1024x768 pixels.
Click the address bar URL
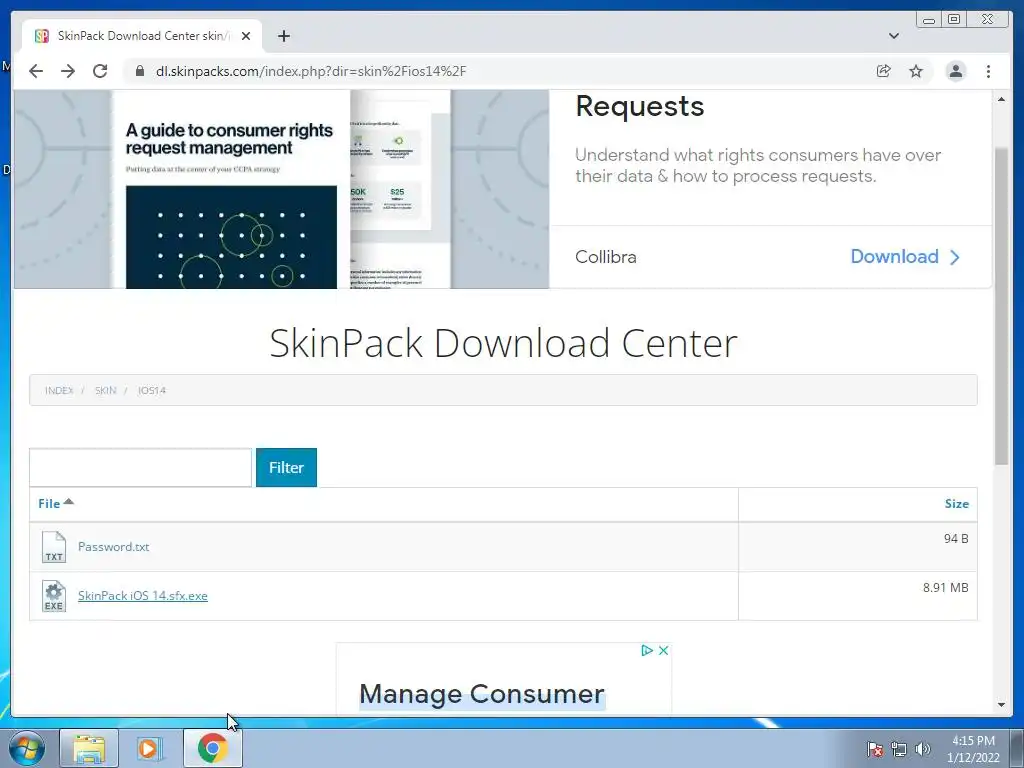pyautogui.click(x=311, y=71)
